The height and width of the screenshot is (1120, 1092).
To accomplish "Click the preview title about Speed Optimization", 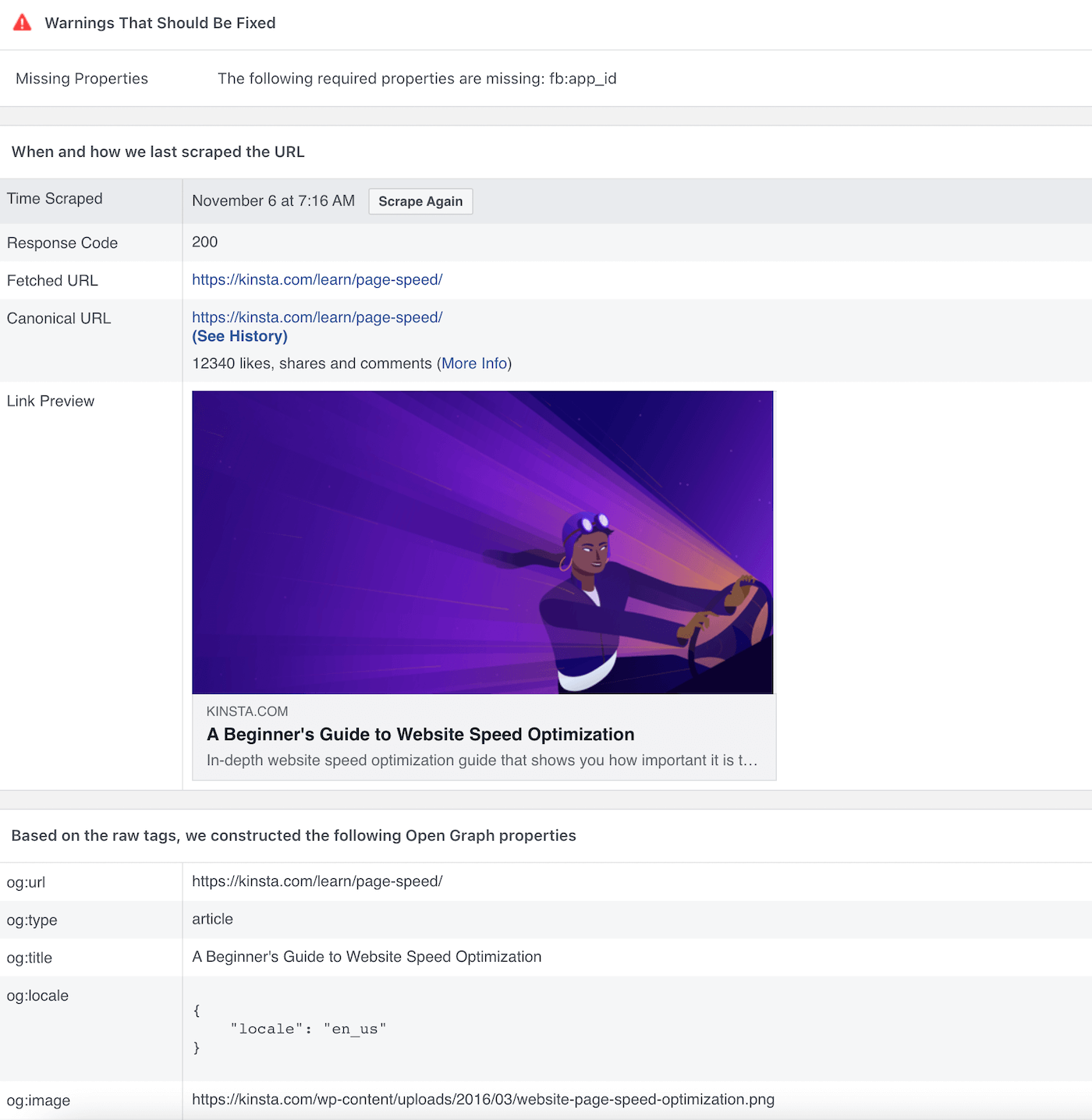I will (420, 734).
